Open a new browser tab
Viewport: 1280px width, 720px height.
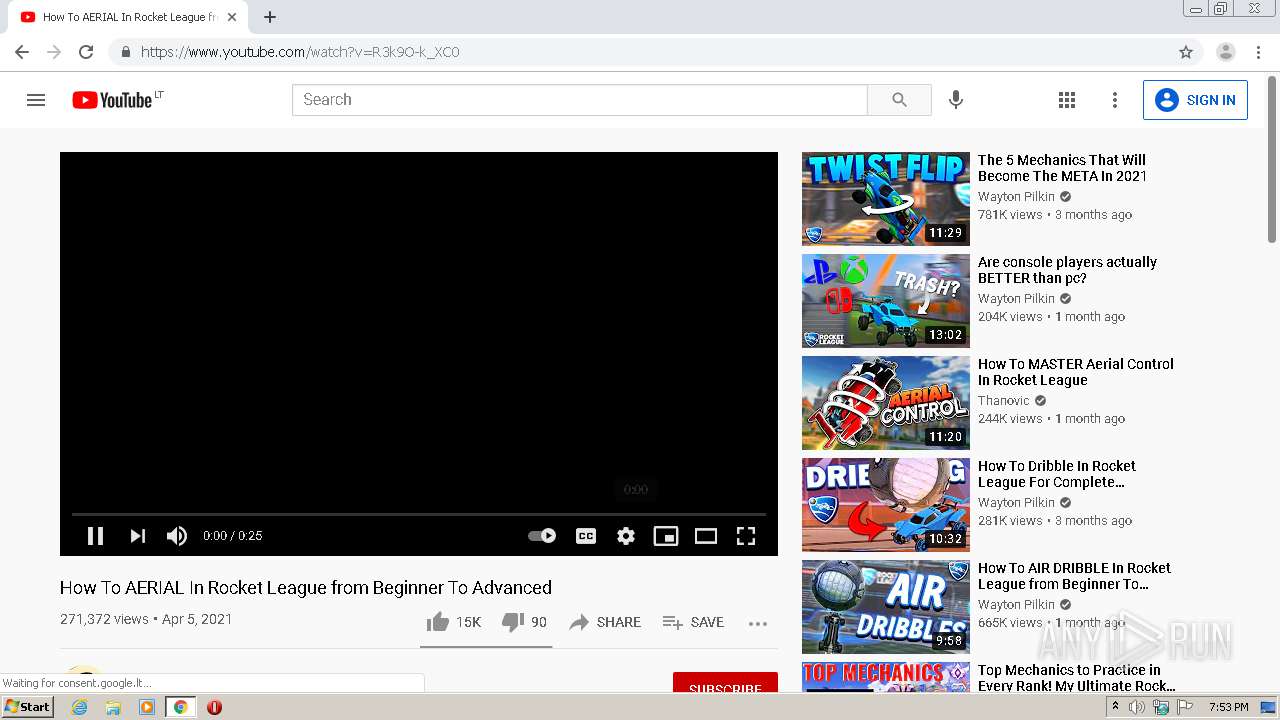pyautogui.click(x=270, y=17)
